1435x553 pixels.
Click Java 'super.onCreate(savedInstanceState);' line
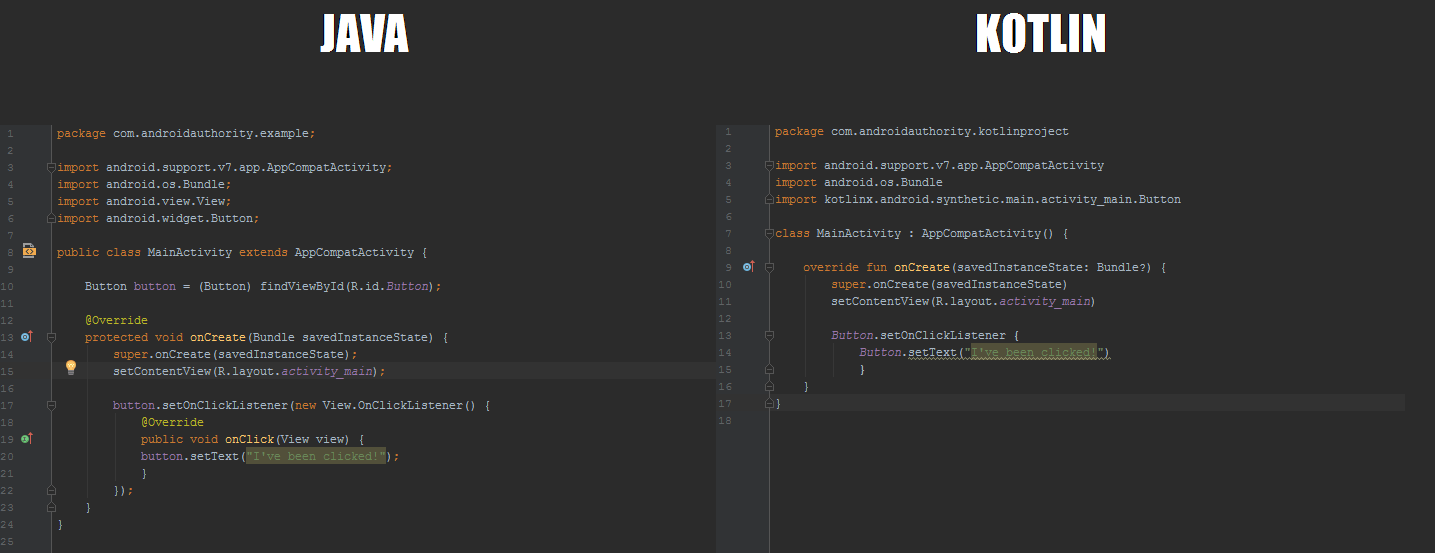click(x=235, y=354)
